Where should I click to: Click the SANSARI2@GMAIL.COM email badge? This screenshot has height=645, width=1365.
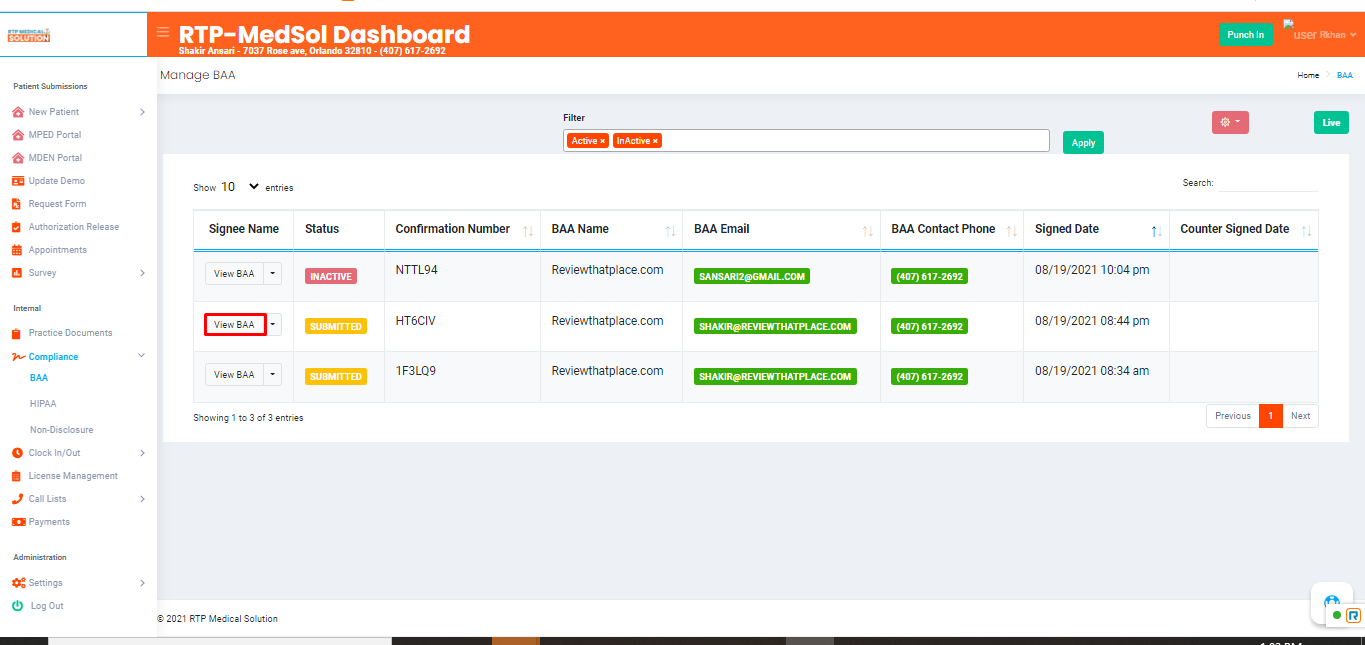pyautogui.click(x=752, y=276)
